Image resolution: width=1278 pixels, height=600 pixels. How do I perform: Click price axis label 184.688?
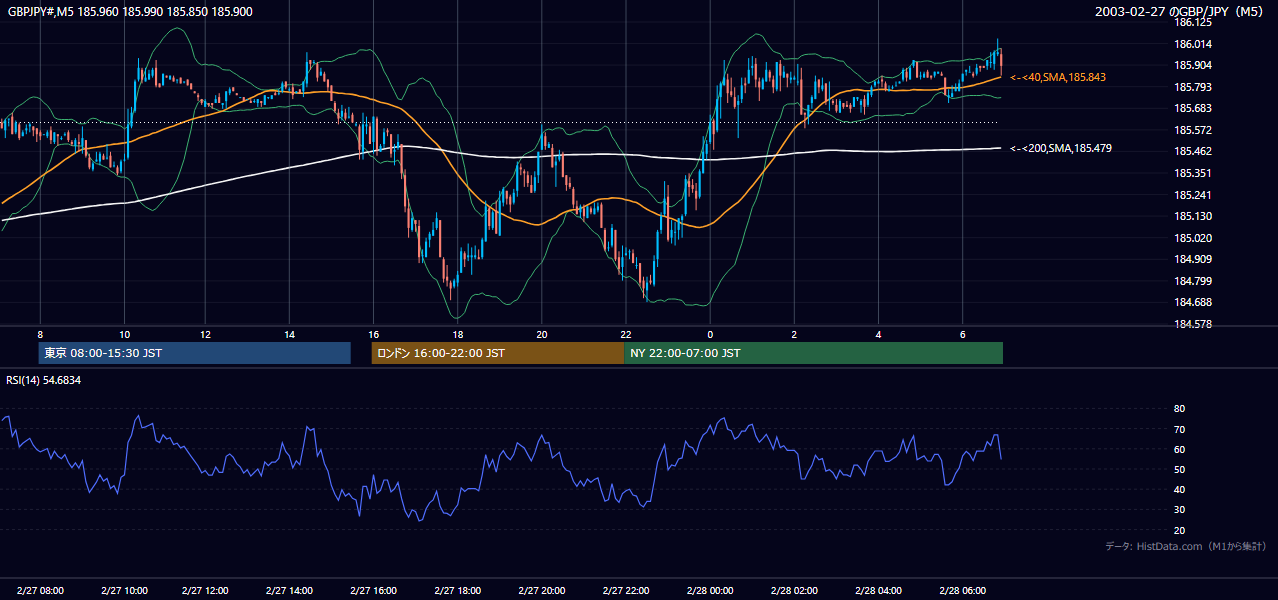pyautogui.click(x=1194, y=302)
